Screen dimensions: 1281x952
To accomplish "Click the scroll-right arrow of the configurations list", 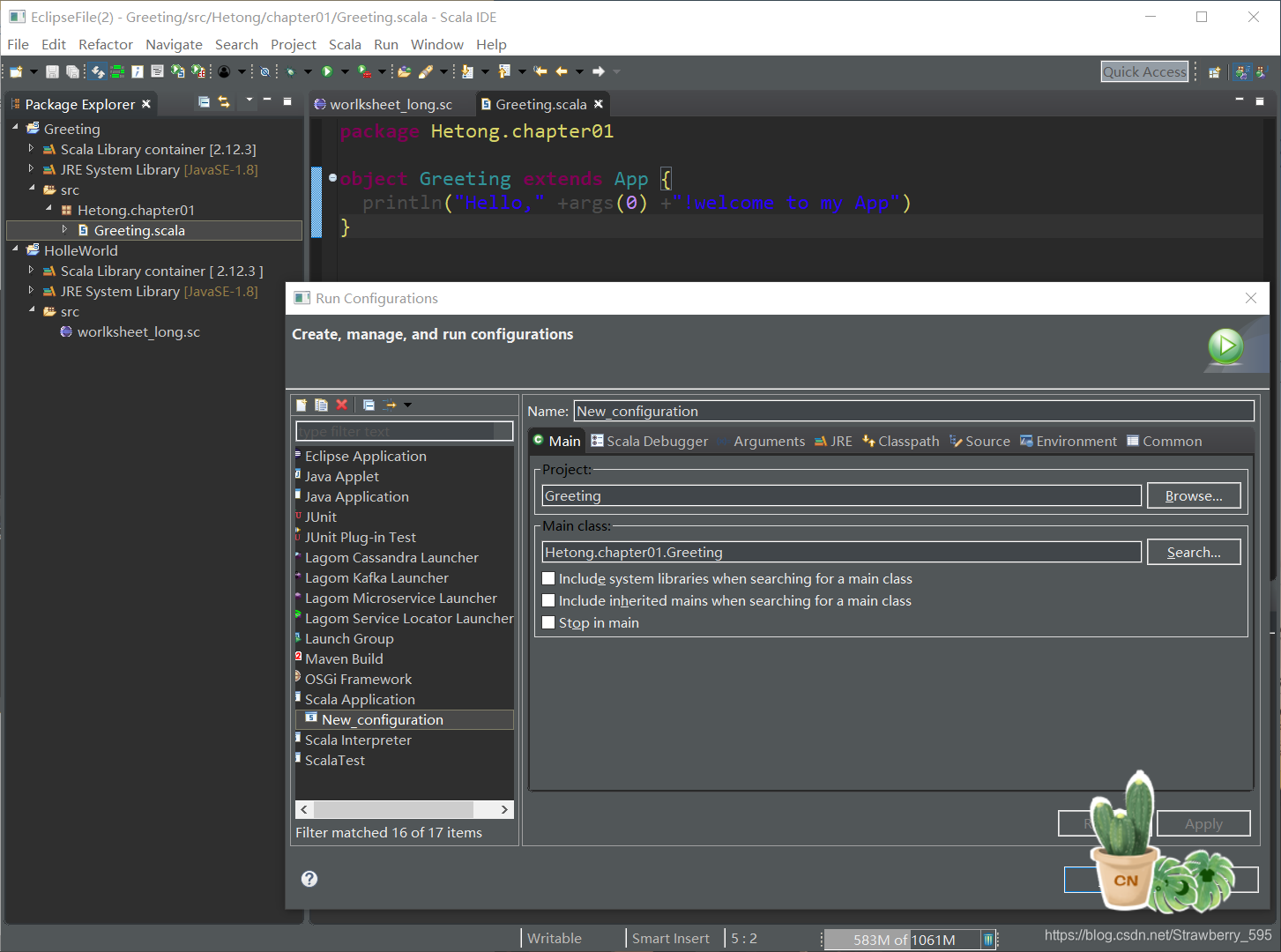I will [503, 809].
